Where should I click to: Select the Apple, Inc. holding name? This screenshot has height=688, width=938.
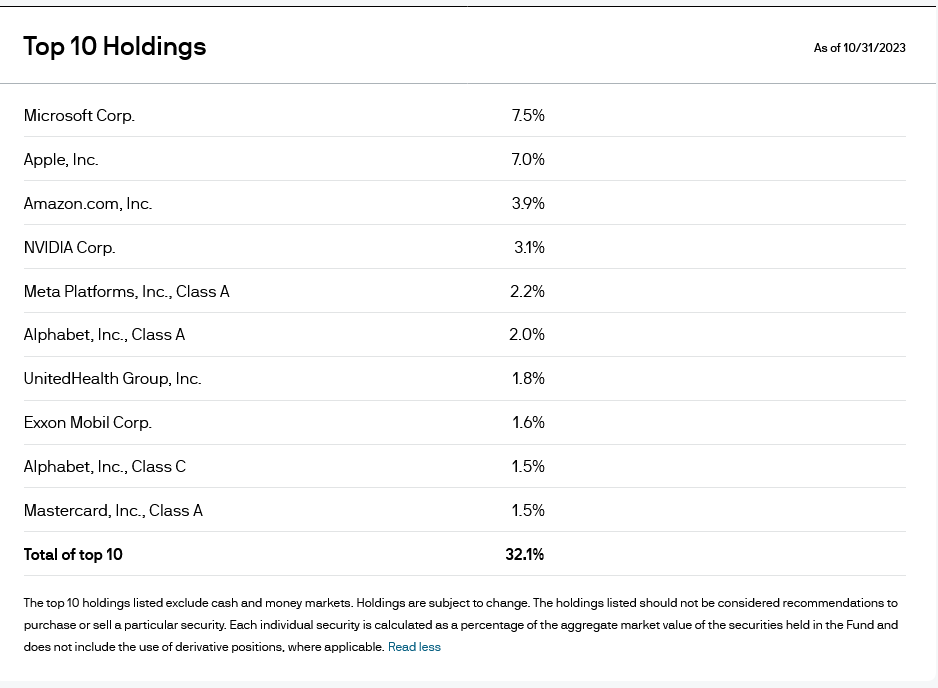[x=61, y=160]
